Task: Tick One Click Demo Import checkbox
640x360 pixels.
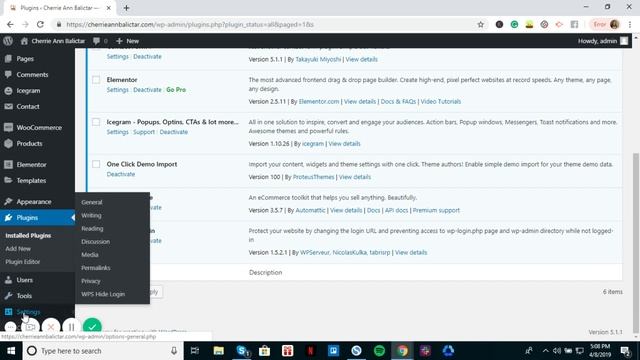Action: coord(96,164)
